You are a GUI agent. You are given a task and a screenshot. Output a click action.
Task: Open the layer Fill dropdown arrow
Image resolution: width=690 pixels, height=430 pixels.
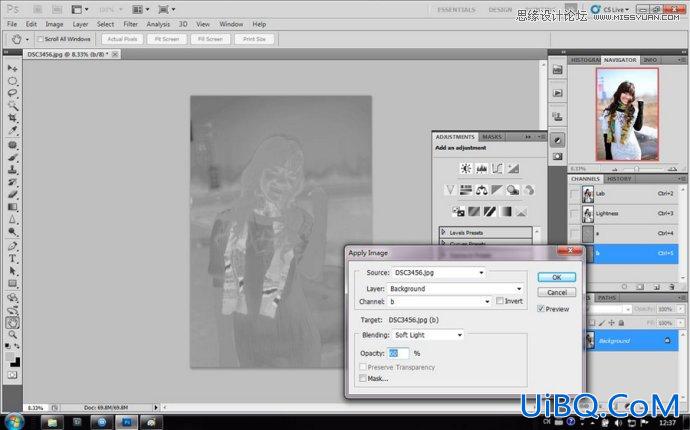tap(681, 323)
